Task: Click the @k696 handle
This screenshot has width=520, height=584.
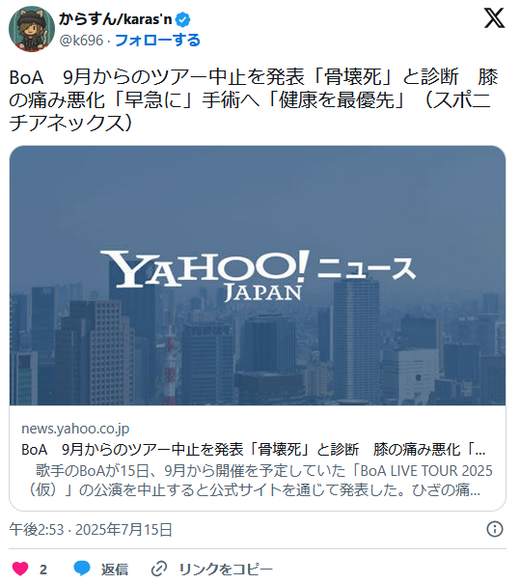Action: [81, 40]
